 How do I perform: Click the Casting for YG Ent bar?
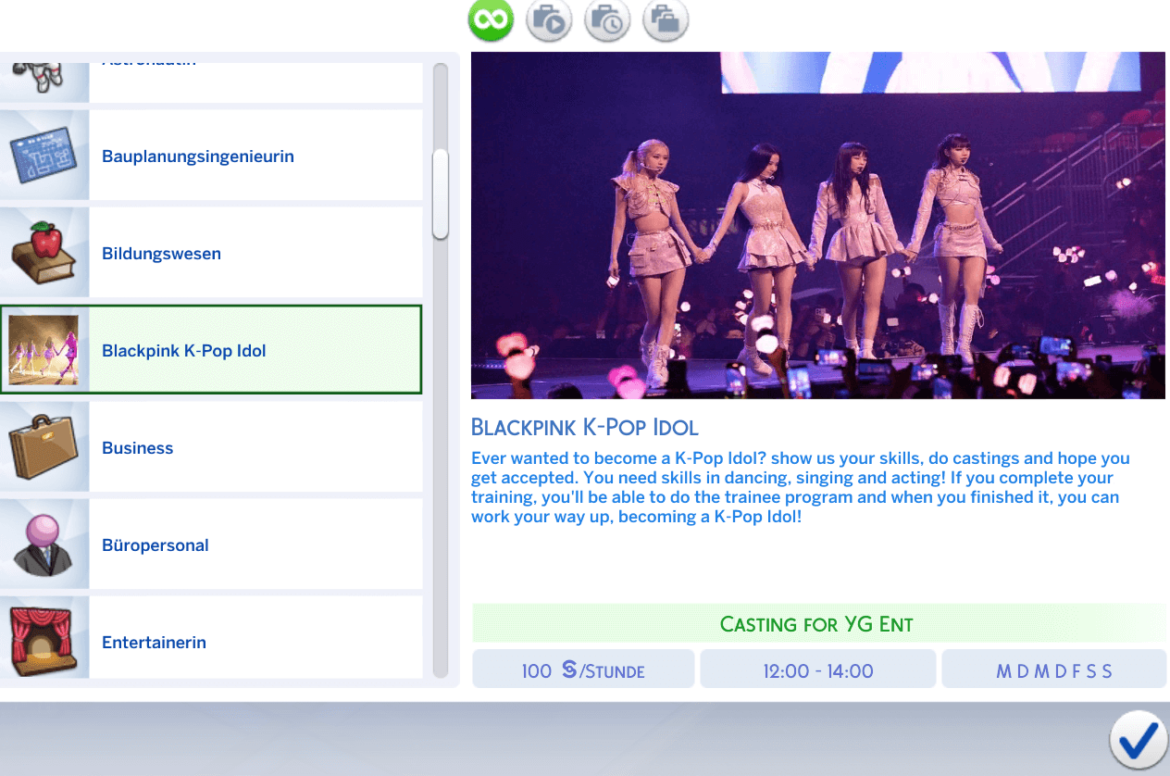[817, 624]
